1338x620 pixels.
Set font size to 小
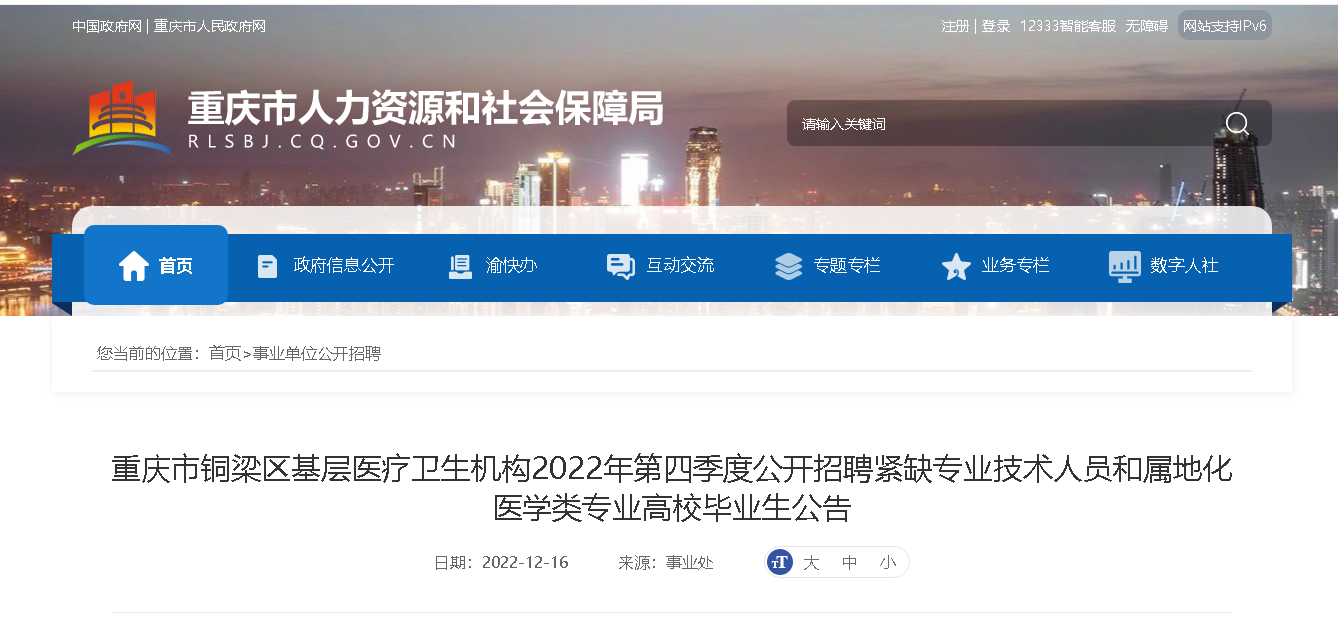[888, 563]
